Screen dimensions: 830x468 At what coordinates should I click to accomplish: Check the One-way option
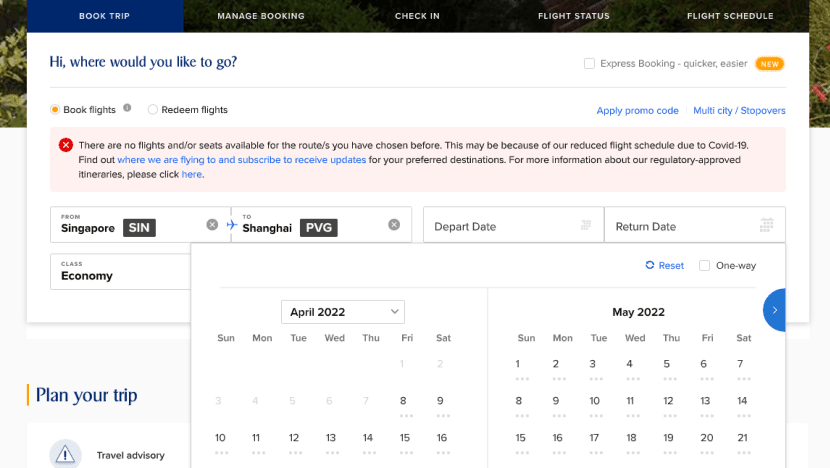click(705, 265)
